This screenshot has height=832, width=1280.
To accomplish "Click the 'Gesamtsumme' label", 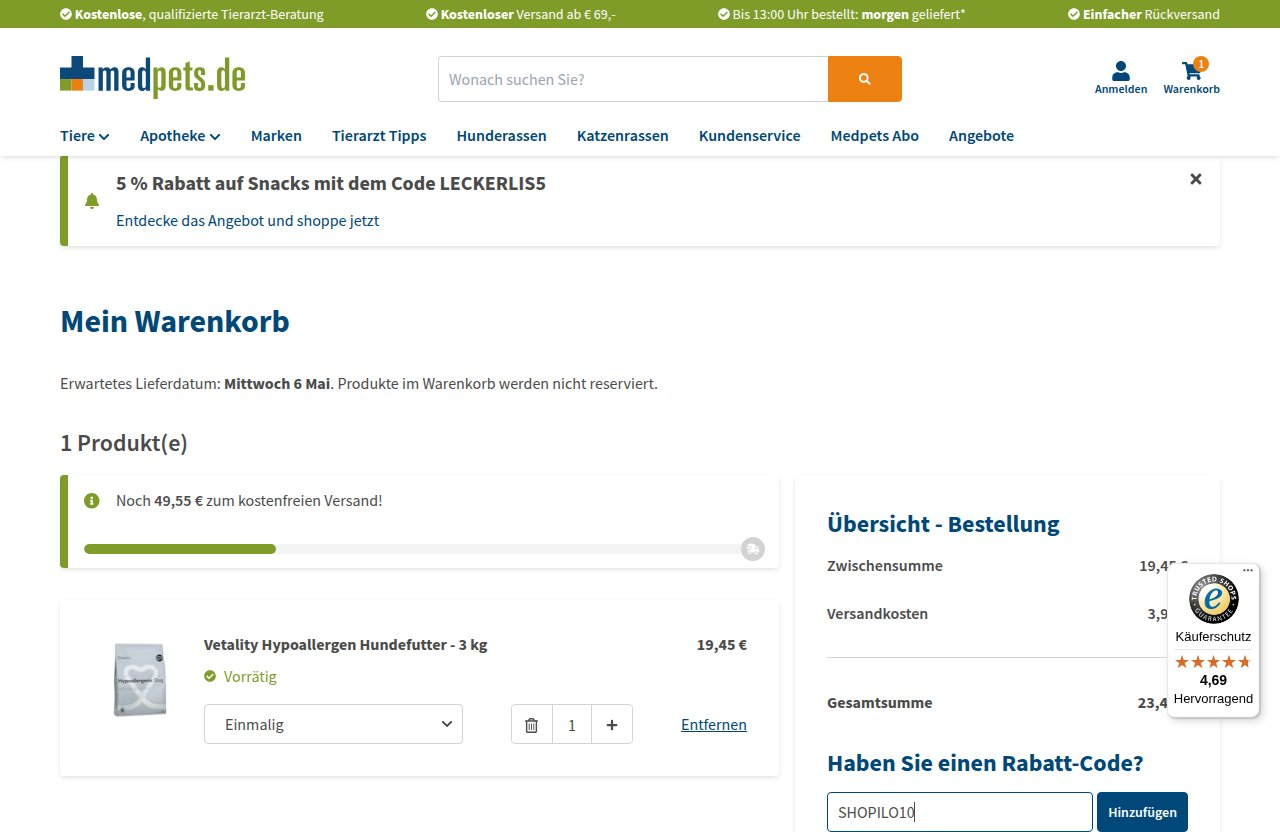I will click(880, 703).
